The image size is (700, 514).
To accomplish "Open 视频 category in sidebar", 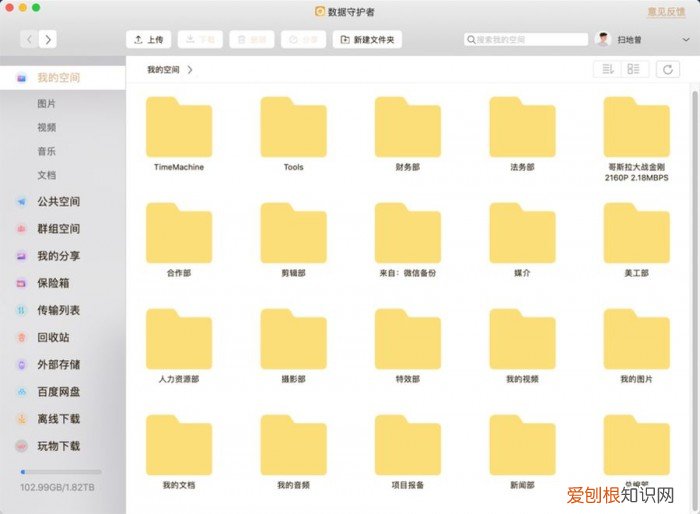I will pyautogui.click(x=46, y=128).
